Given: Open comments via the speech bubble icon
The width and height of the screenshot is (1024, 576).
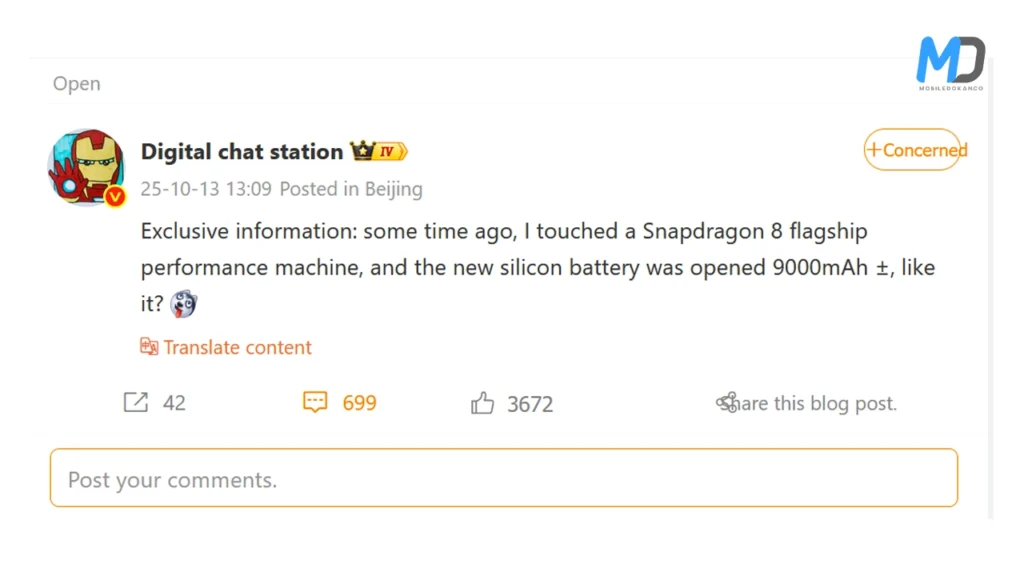Looking at the screenshot, I should point(315,403).
